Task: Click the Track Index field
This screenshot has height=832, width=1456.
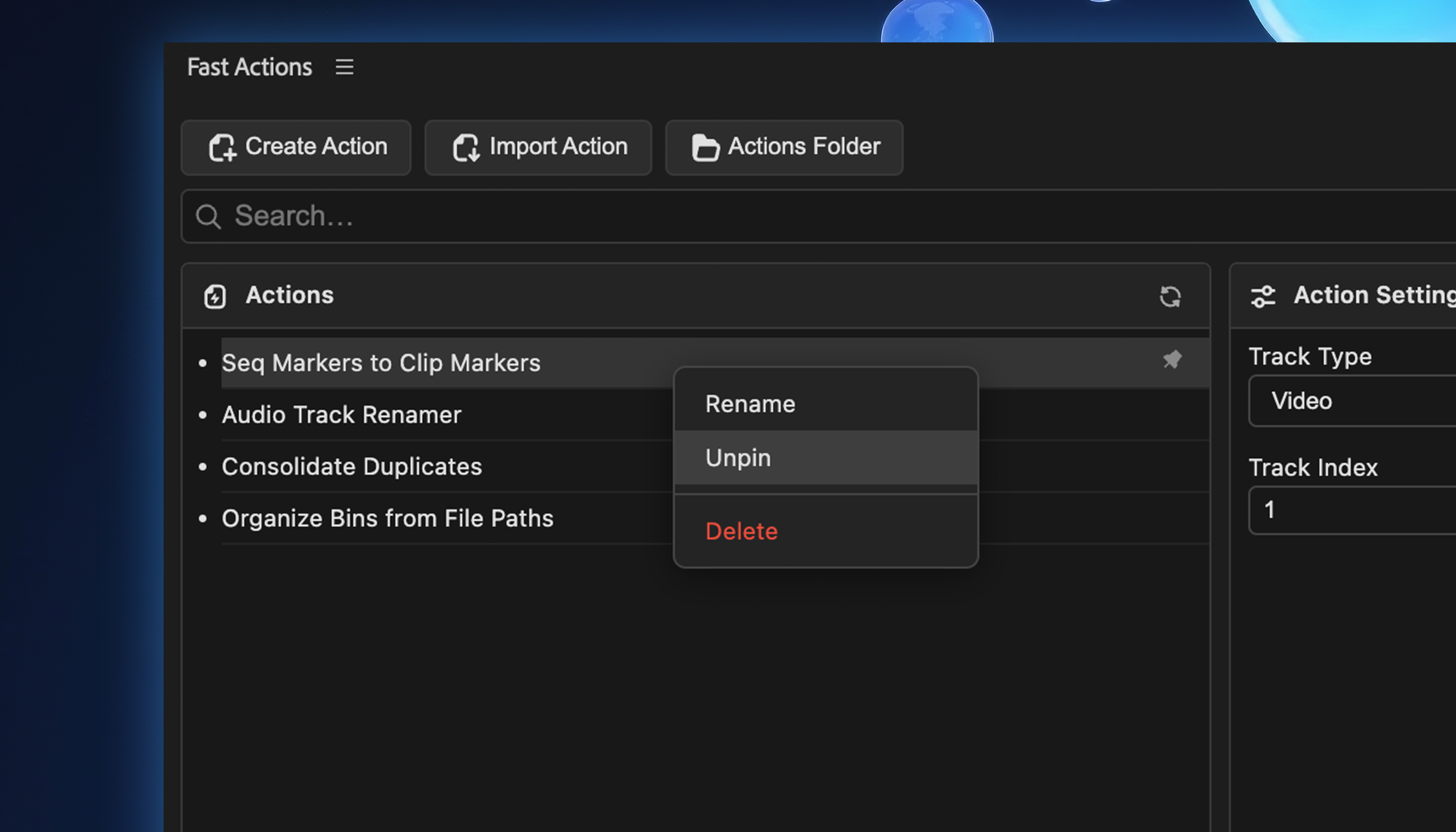Action: pos(1351,510)
